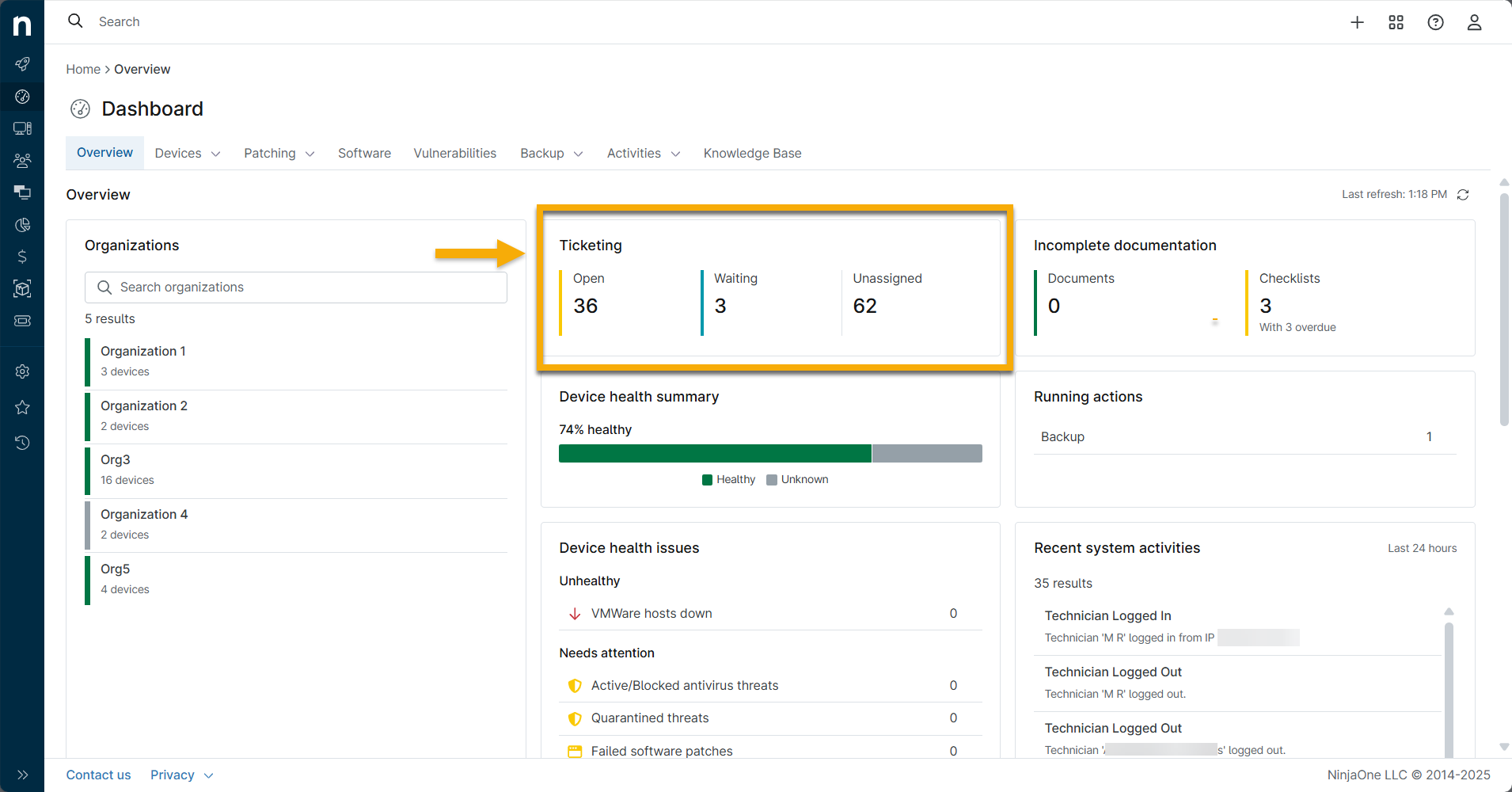
Task: Switch to the Vulnerabilities tab
Action: tap(454, 154)
